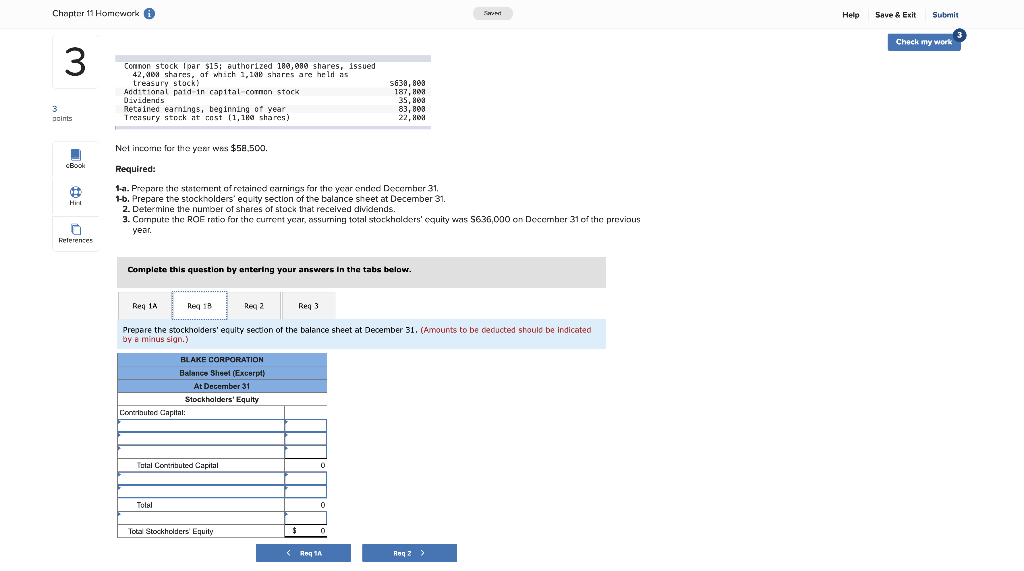Open second Contributed Capital label dropdown
Screen dimensions: 1024x571
point(201,439)
